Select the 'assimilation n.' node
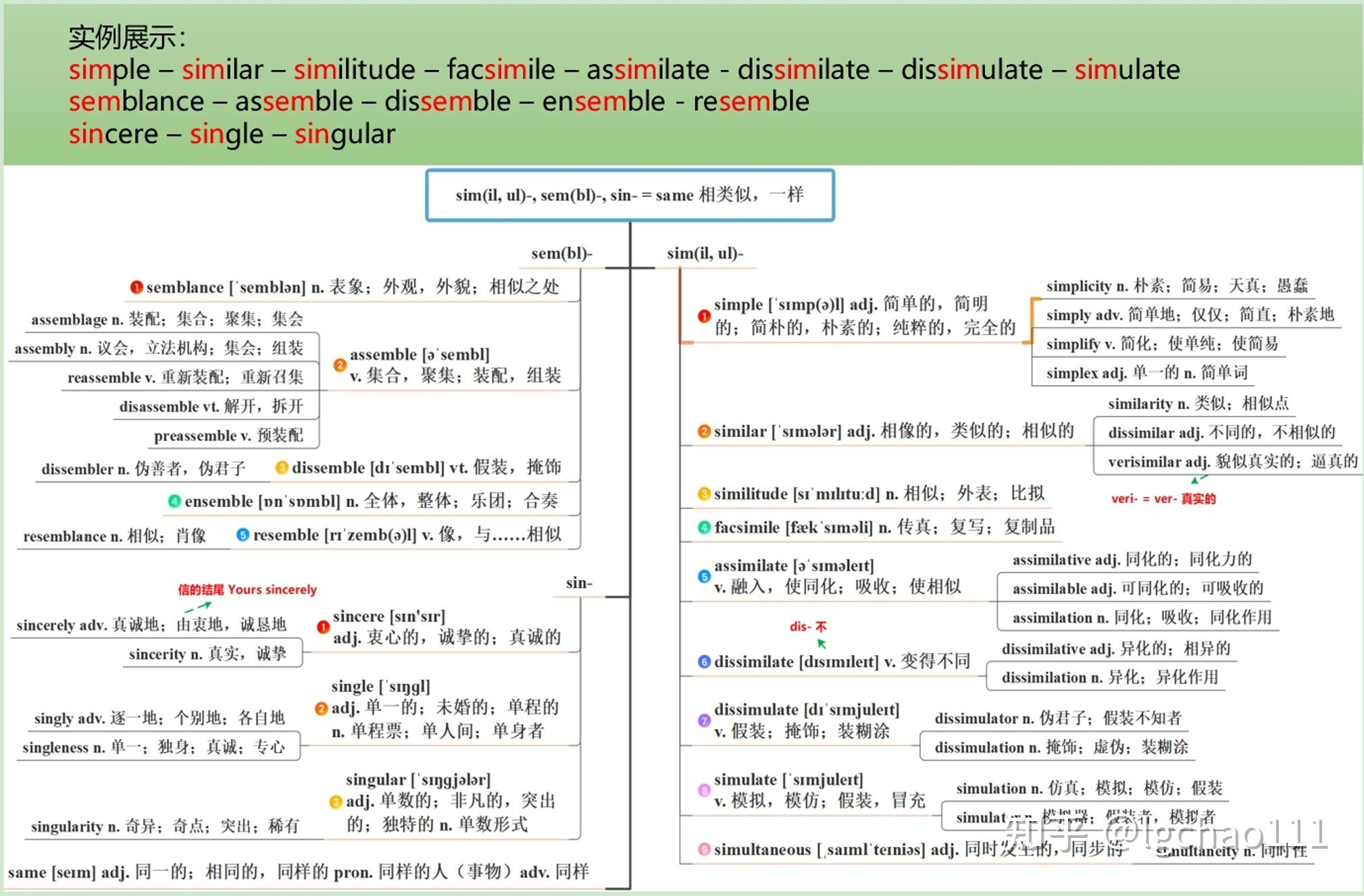Viewport: 1364px width, 896px height. coord(1142,617)
